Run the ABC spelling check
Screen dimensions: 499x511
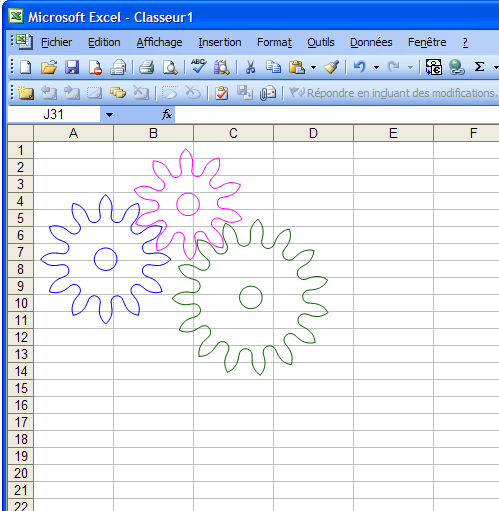pyautogui.click(x=198, y=66)
